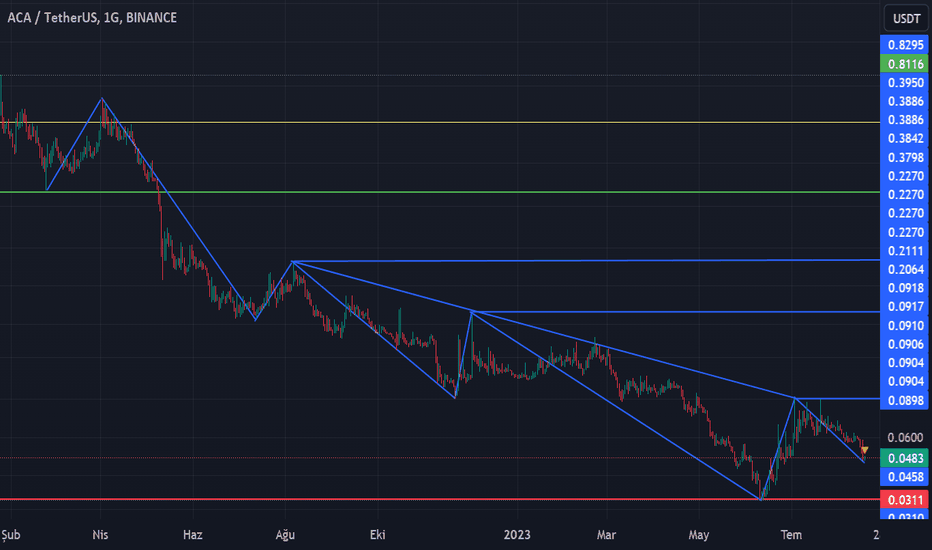Click the red 0.0311 price label
The image size is (932, 550).
[906, 499]
